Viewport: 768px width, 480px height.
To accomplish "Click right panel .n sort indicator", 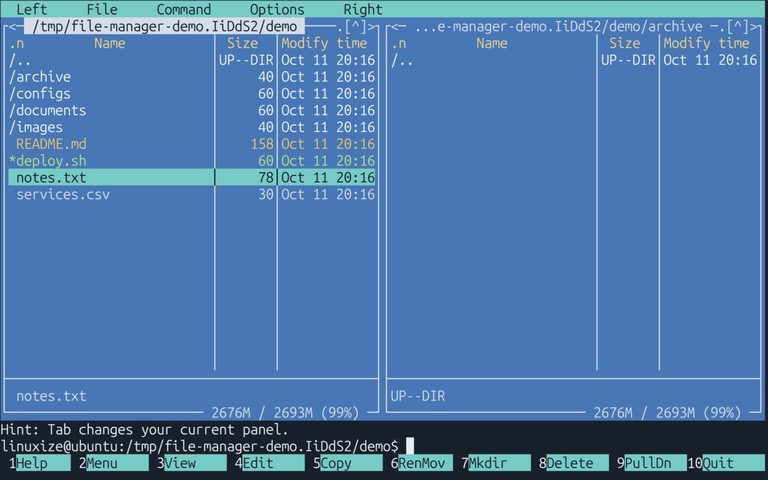I will point(399,43).
